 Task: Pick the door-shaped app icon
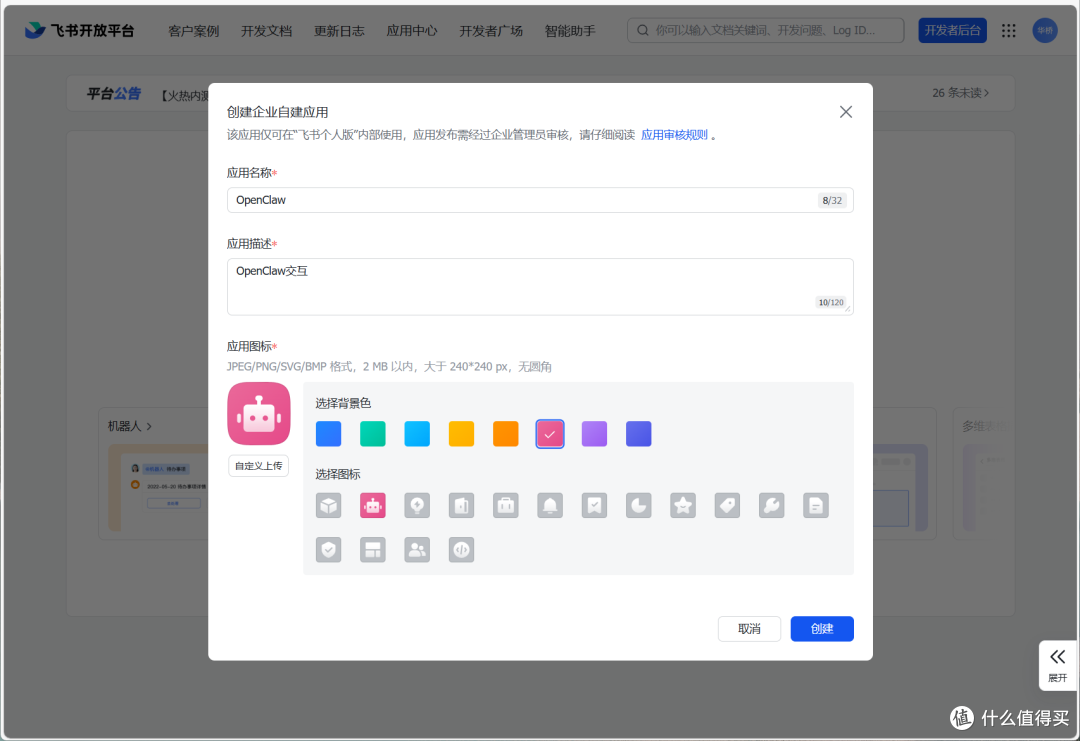click(x=461, y=505)
